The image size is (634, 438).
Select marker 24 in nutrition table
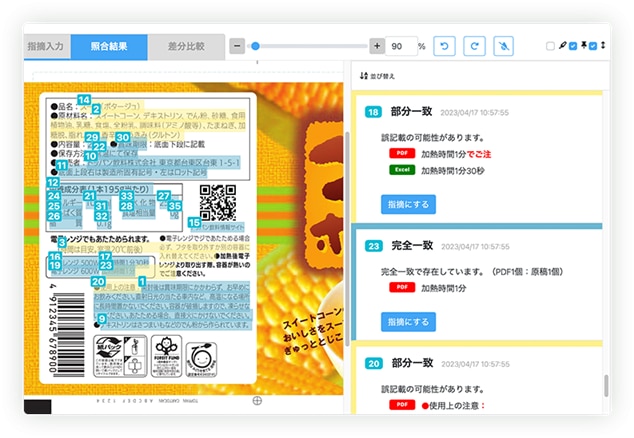(x=53, y=196)
